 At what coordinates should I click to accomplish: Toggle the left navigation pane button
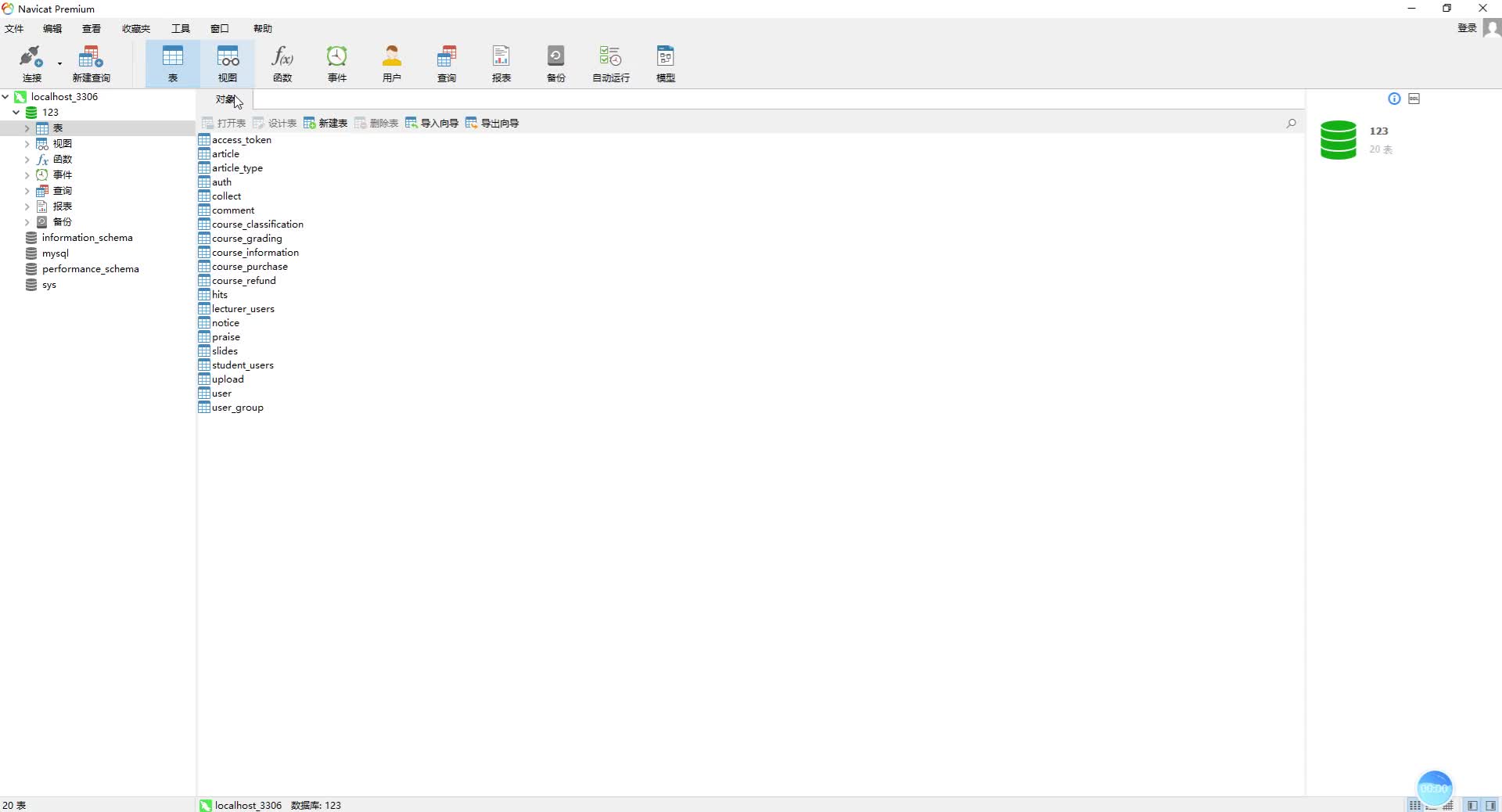[x=1472, y=805]
